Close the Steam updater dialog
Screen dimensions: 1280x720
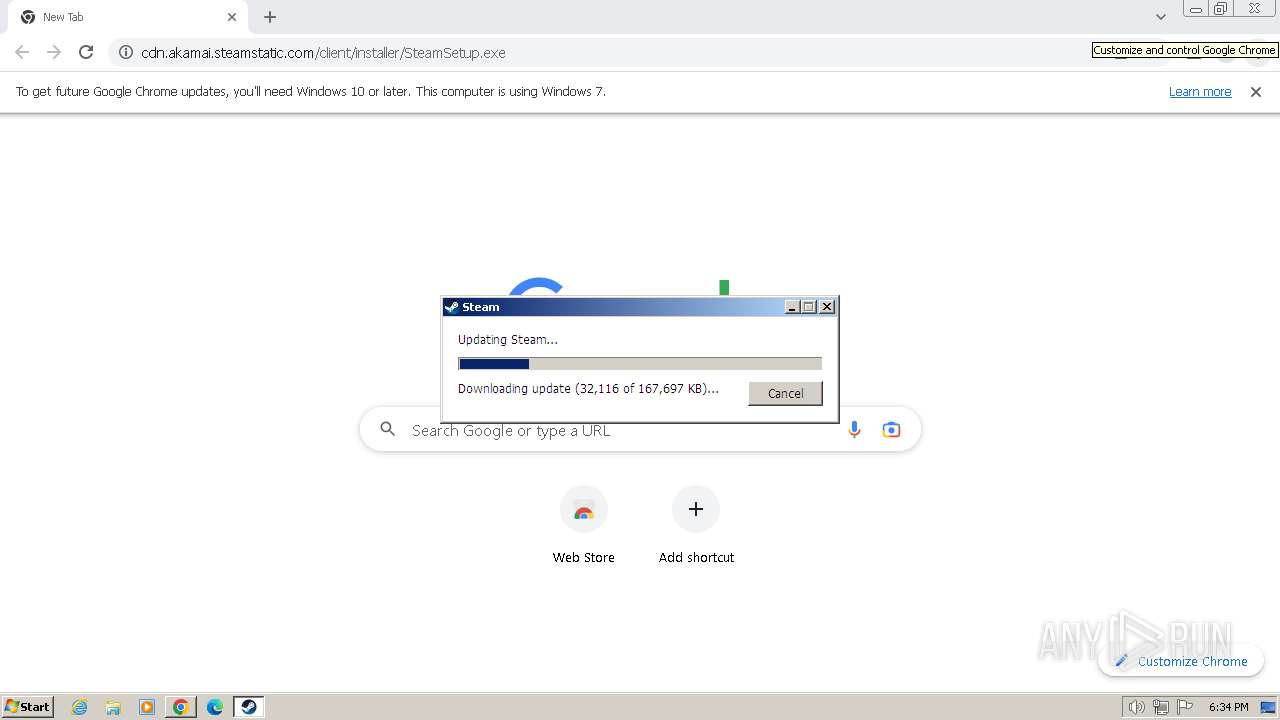click(827, 307)
